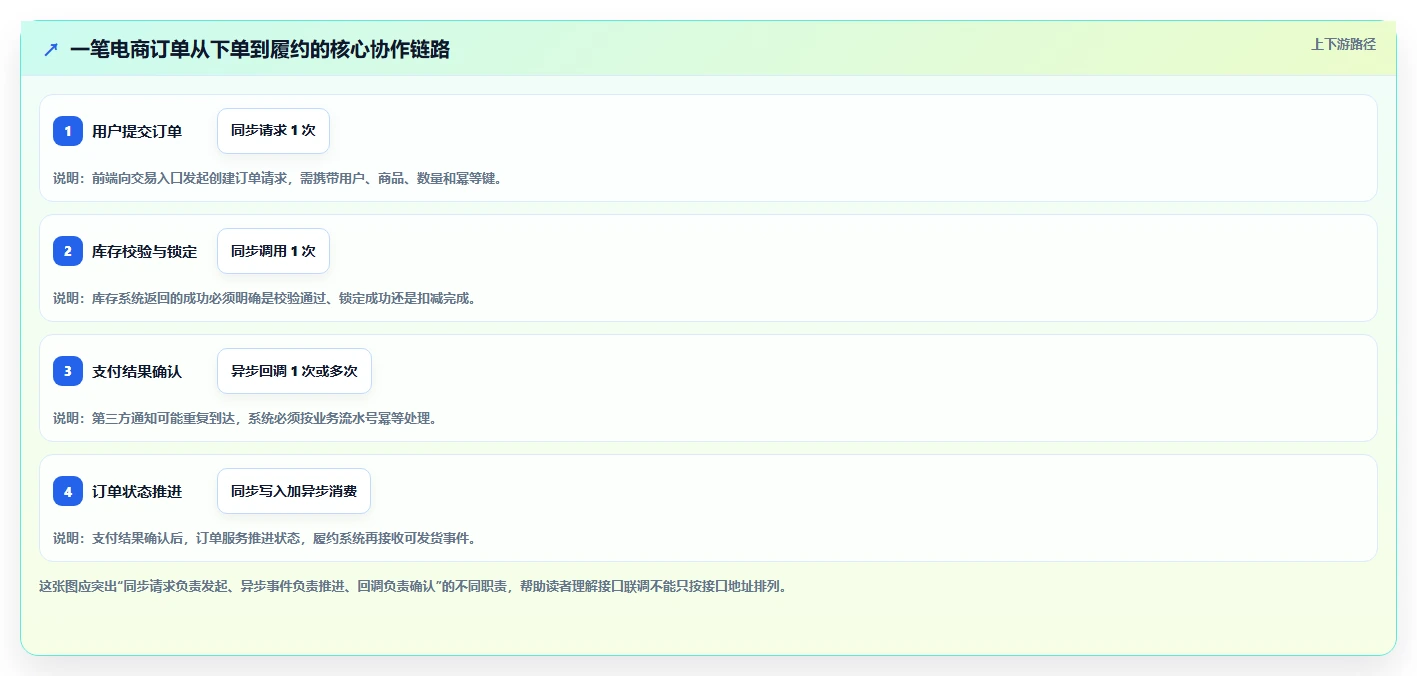Screen dimensions: 1417x676
Task: Click the description starting 第三方通知可能重复到达
Action: 245,418
